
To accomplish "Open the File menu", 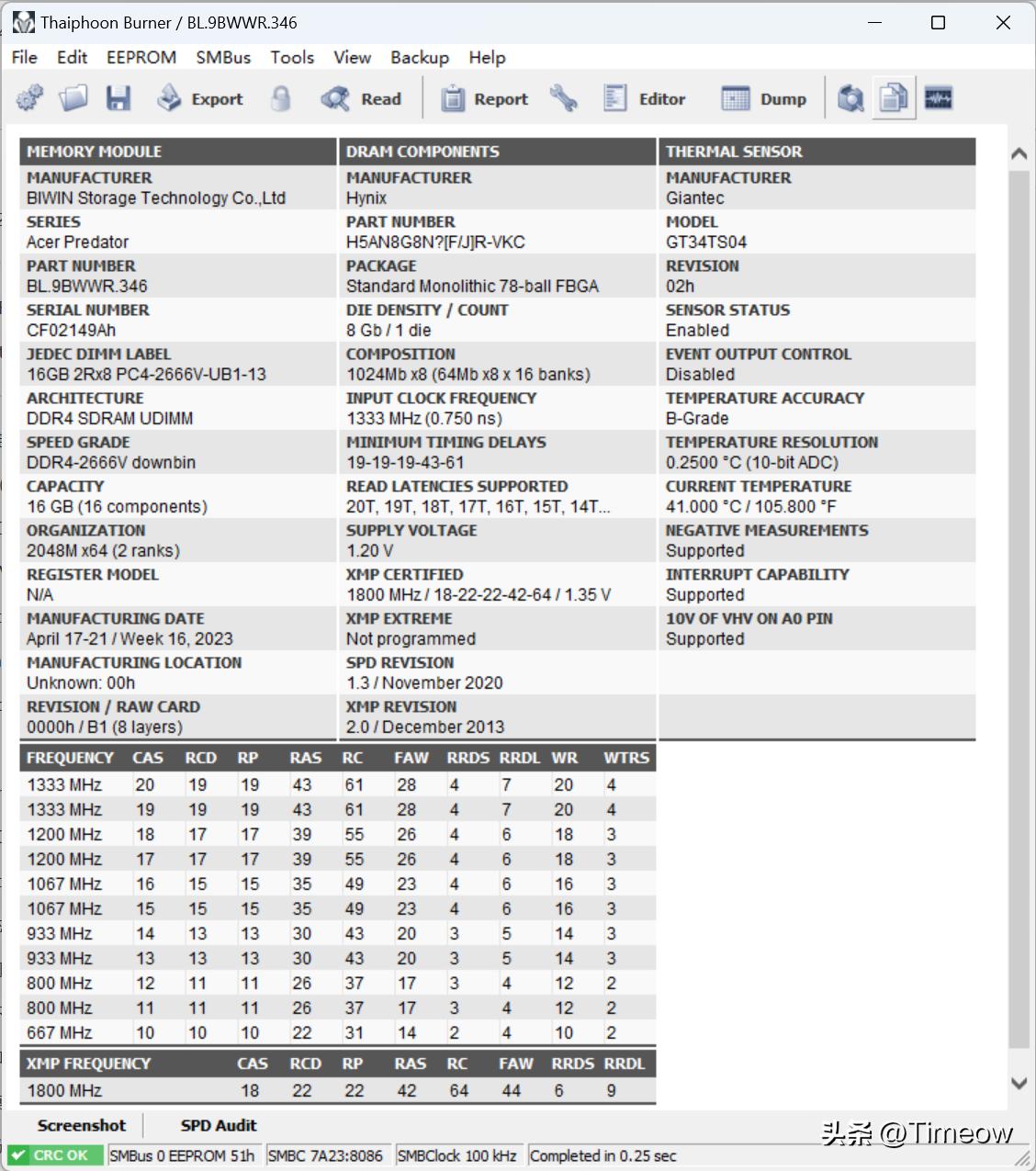I will tap(25, 57).
